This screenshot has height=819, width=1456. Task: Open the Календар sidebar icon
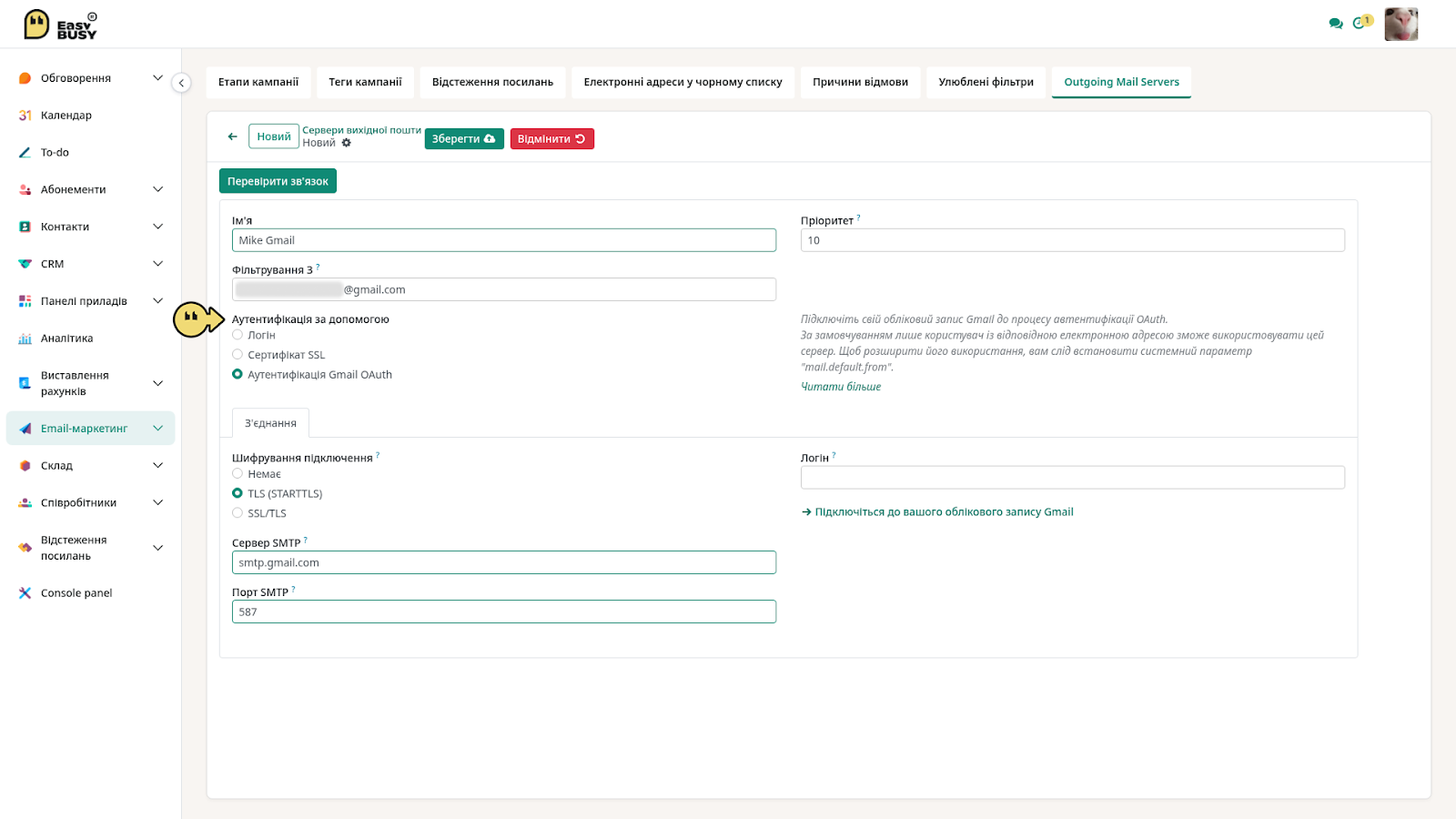click(x=25, y=116)
